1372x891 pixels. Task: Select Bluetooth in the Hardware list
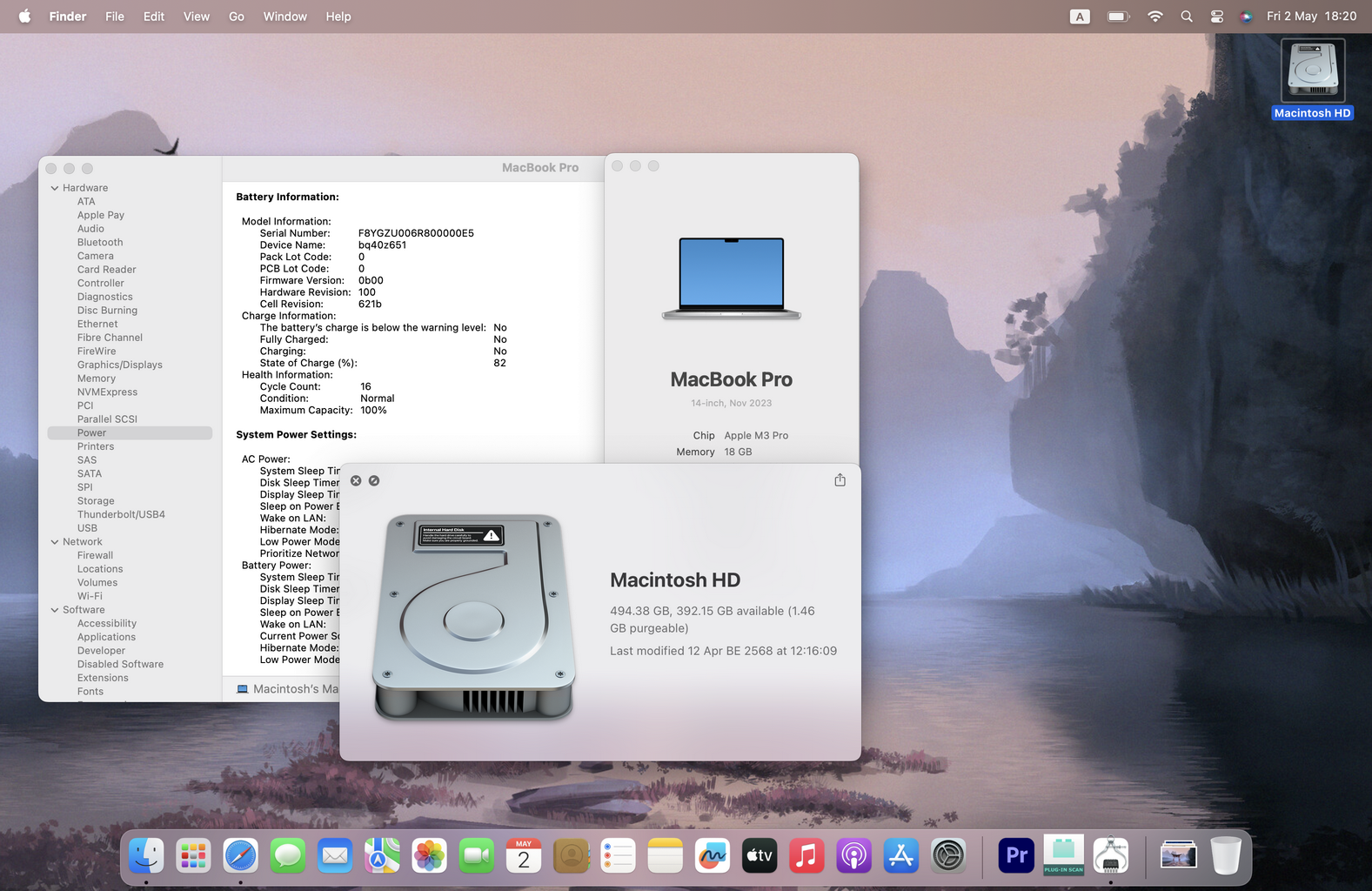pyautogui.click(x=100, y=242)
